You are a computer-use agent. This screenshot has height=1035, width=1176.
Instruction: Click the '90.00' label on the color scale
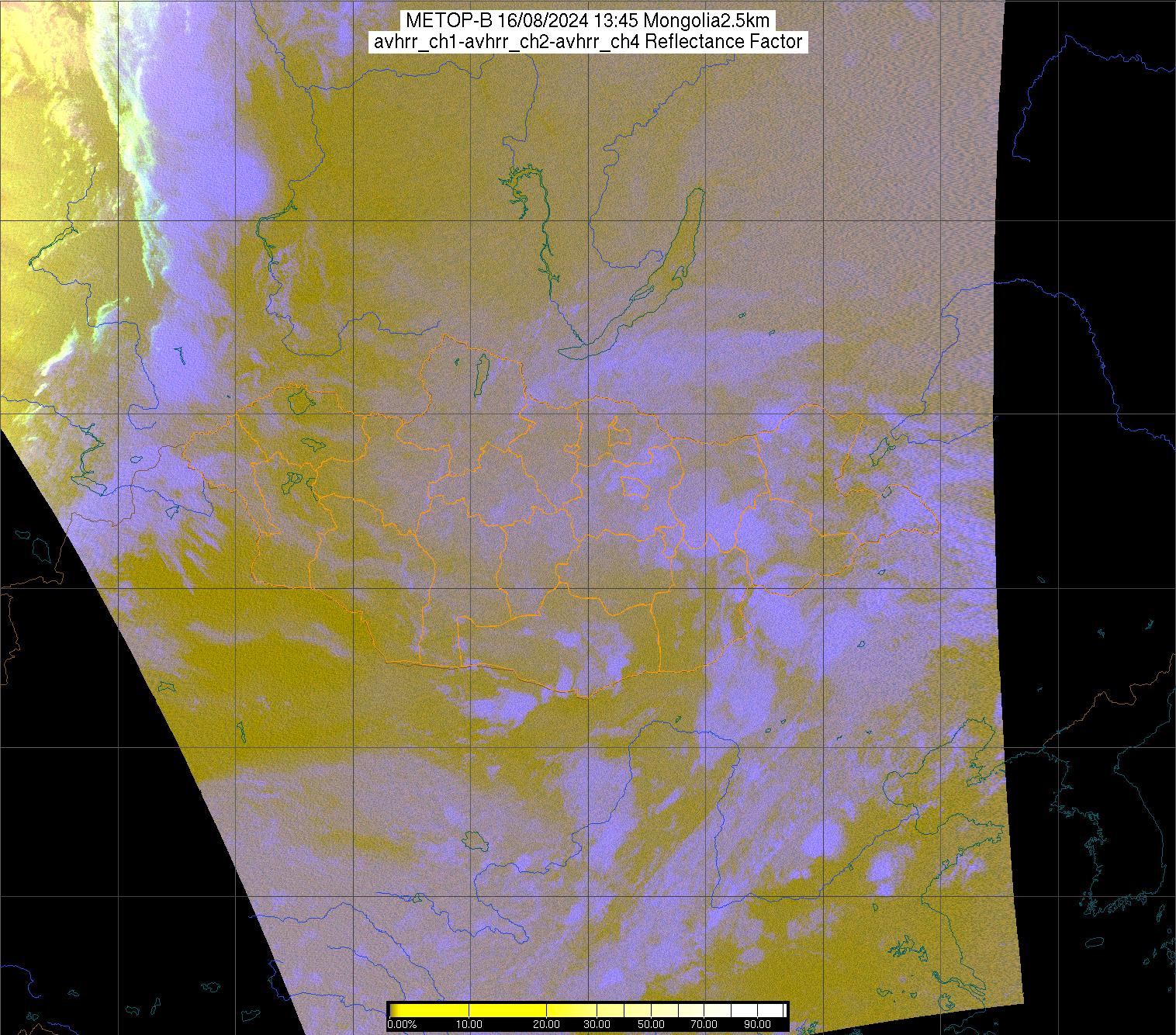(757, 1024)
